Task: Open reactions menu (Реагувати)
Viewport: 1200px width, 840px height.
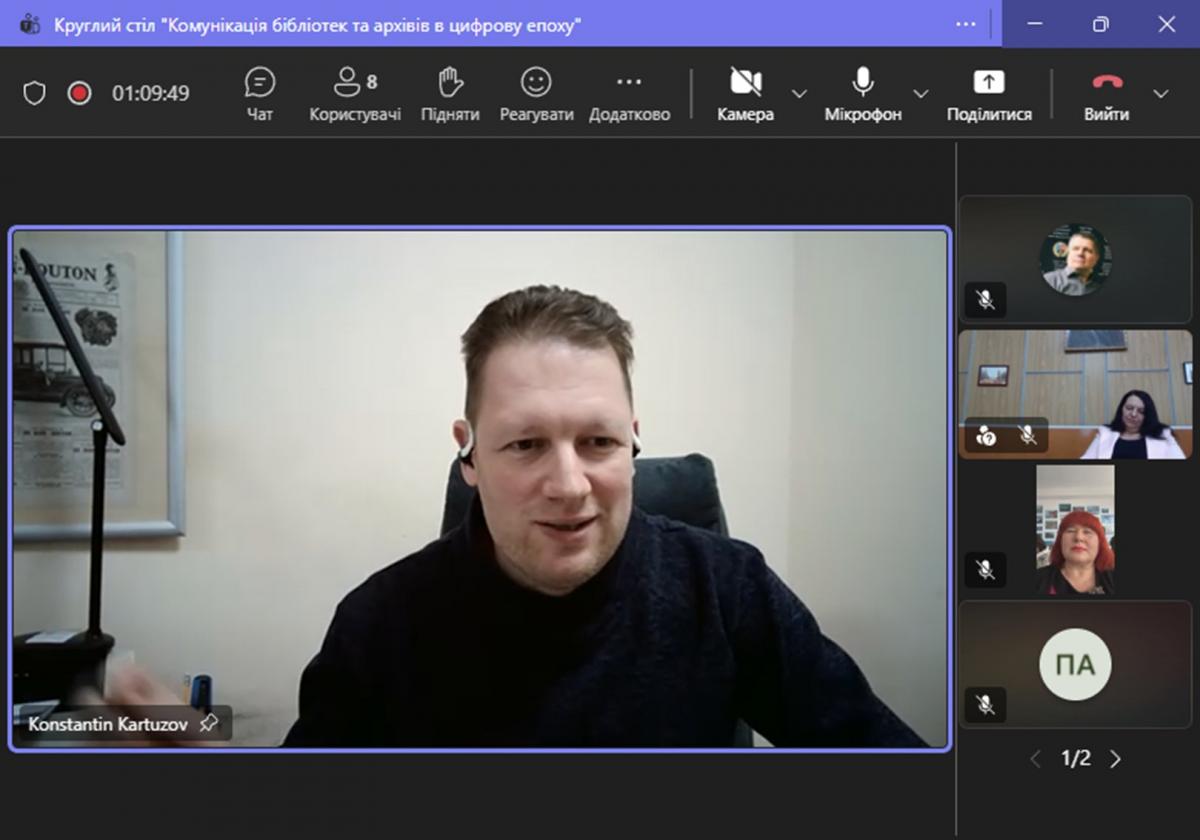Action: 536,94
